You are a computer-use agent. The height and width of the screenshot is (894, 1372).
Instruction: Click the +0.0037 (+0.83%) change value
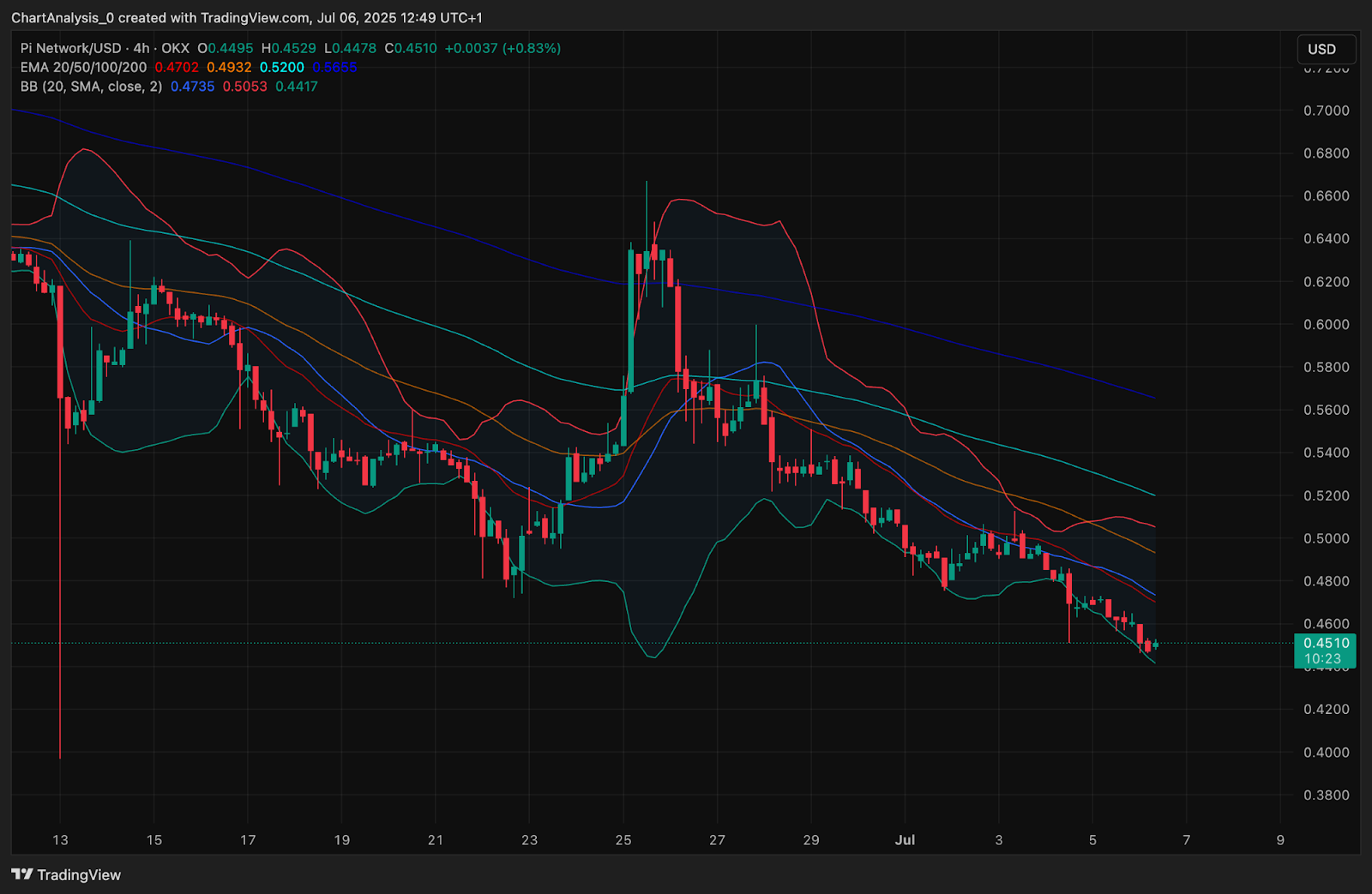coord(502,48)
